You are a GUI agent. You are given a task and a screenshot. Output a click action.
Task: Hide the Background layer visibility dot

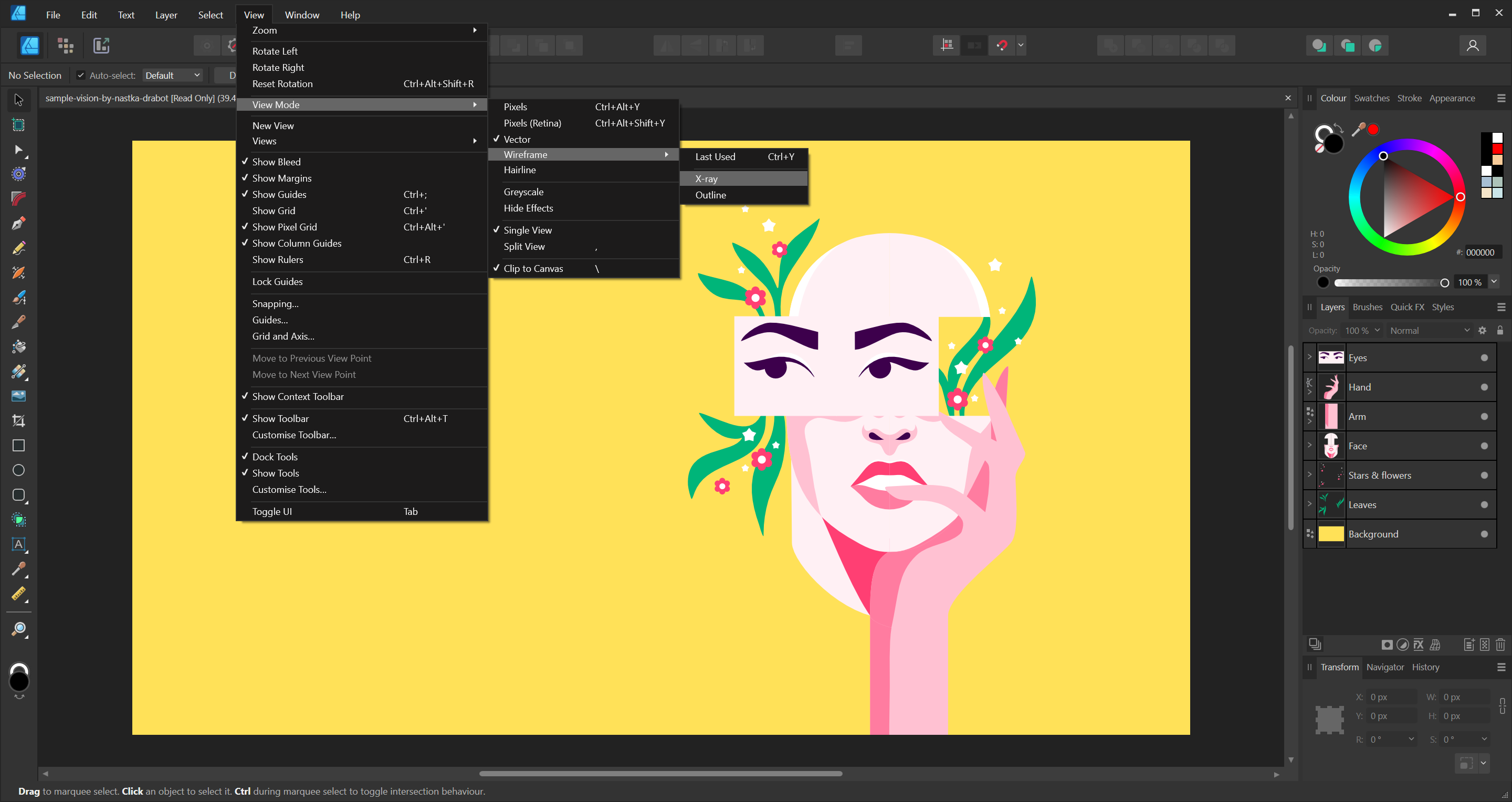pos(1484,534)
